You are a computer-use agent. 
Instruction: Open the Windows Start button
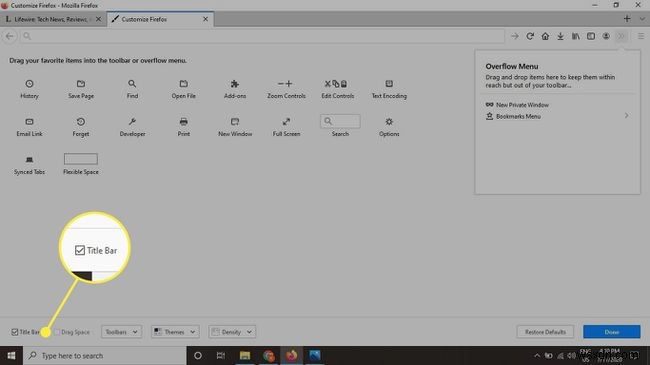click(x=11, y=355)
